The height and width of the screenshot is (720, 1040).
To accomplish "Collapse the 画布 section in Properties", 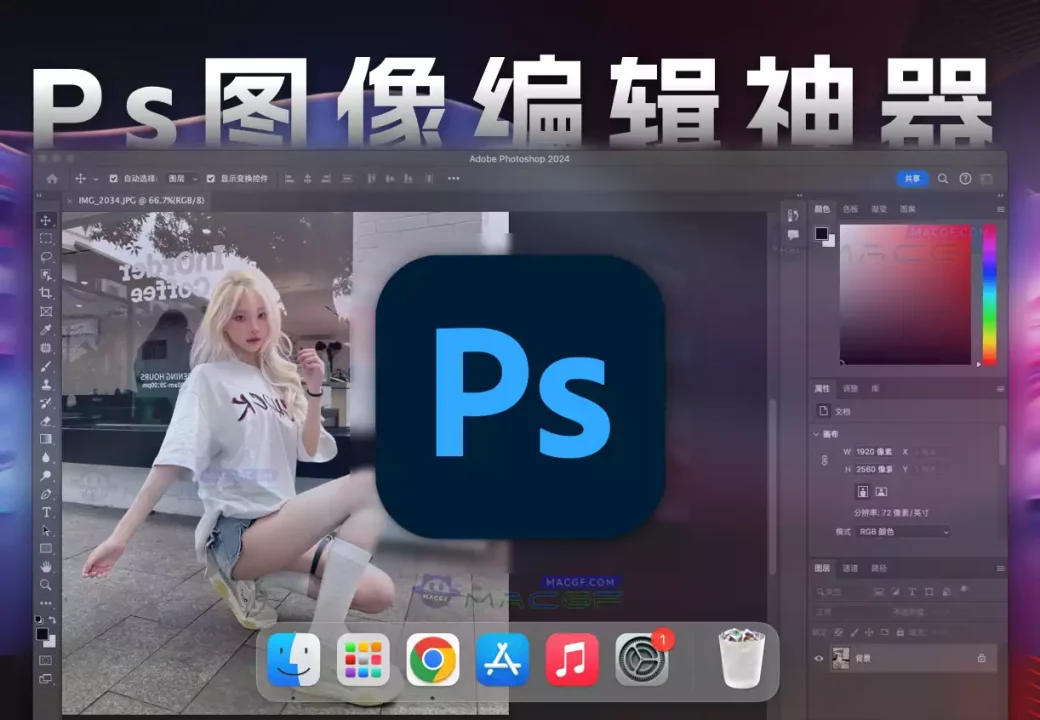I will coord(816,434).
